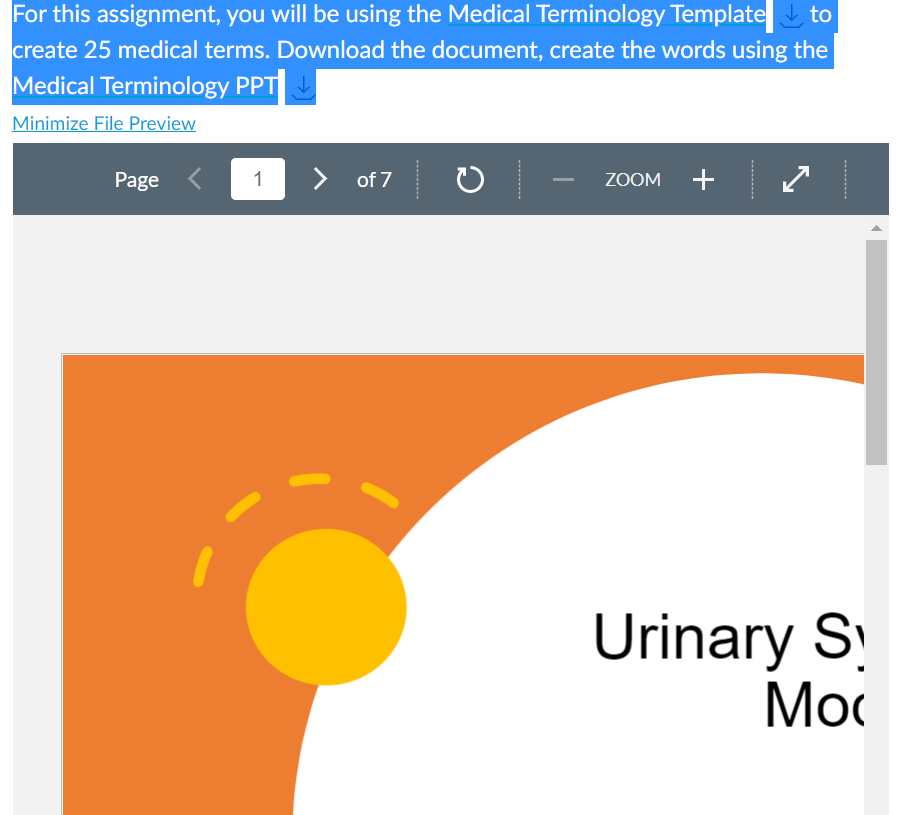Zoom out with the minus button
918x815 pixels.
[563, 180]
